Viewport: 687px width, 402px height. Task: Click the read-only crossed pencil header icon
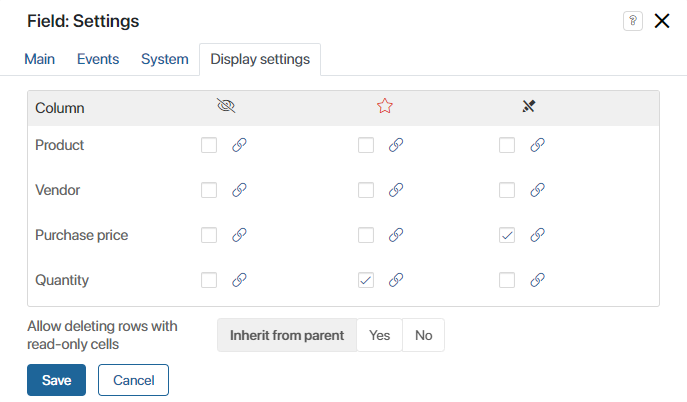point(529,106)
